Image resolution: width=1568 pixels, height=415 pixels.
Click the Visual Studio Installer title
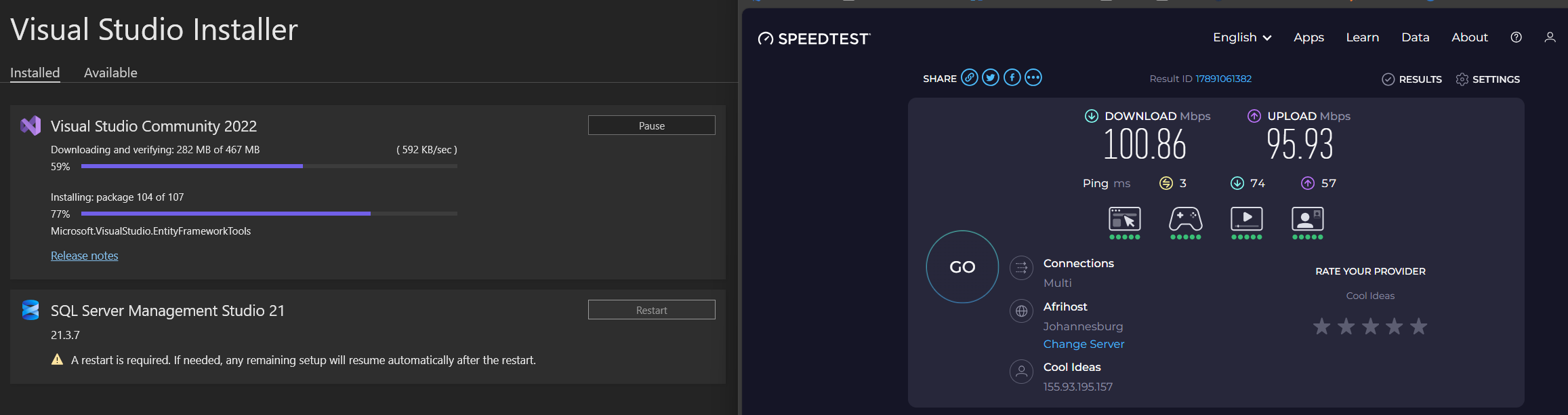(x=154, y=30)
